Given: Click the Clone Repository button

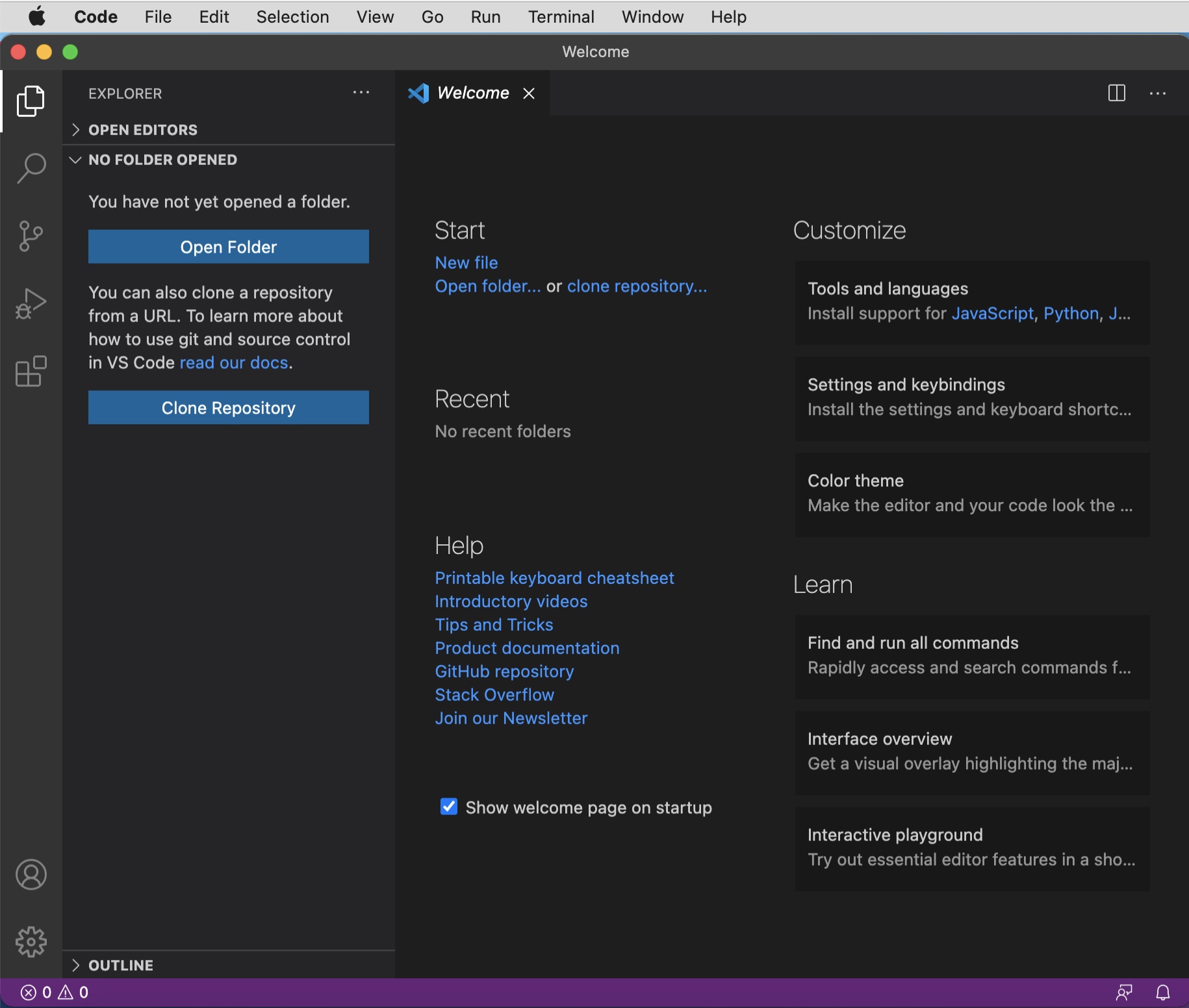Looking at the screenshot, I should click(229, 408).
